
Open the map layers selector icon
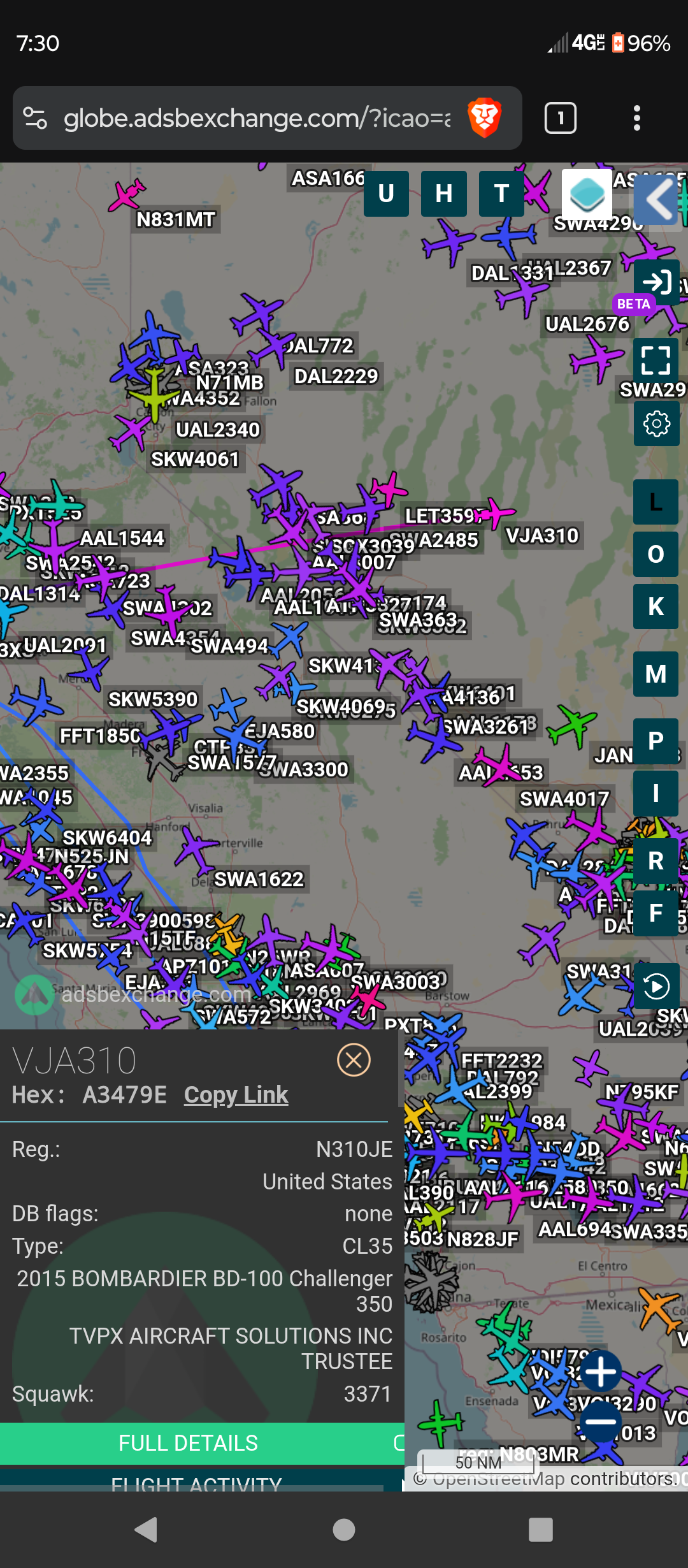click(587, 194)
